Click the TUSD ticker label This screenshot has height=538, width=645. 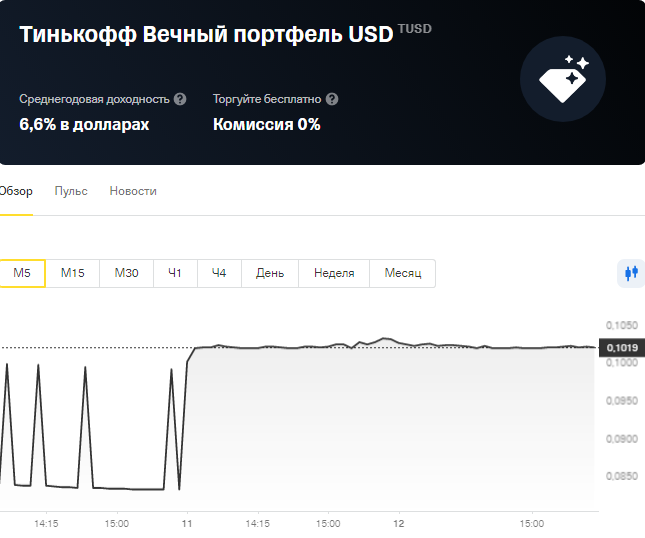pyautogui.click(x=415, y=29)
